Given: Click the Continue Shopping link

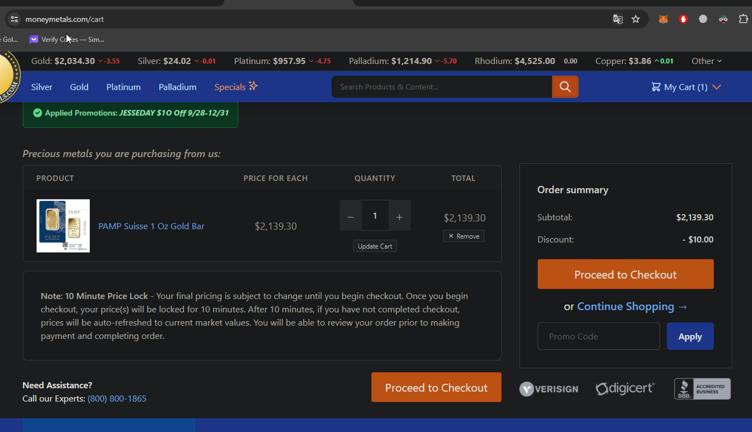Looking at the screenshot, I should coord(632,306).
